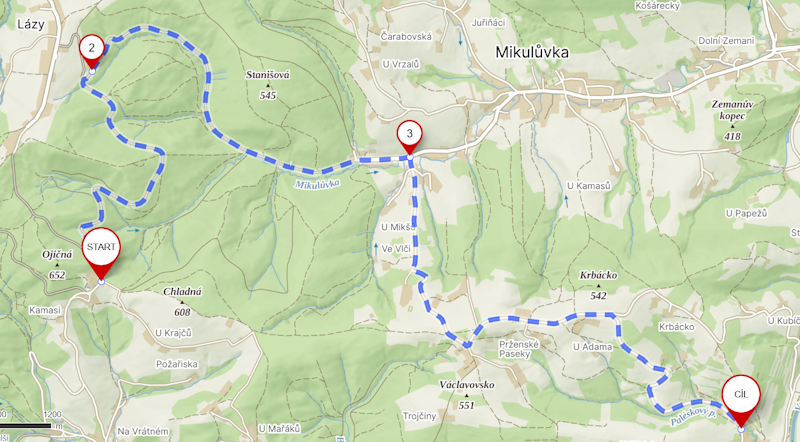Click the Požařiska place label
The image size is (800, 442).
coord(177,364)
